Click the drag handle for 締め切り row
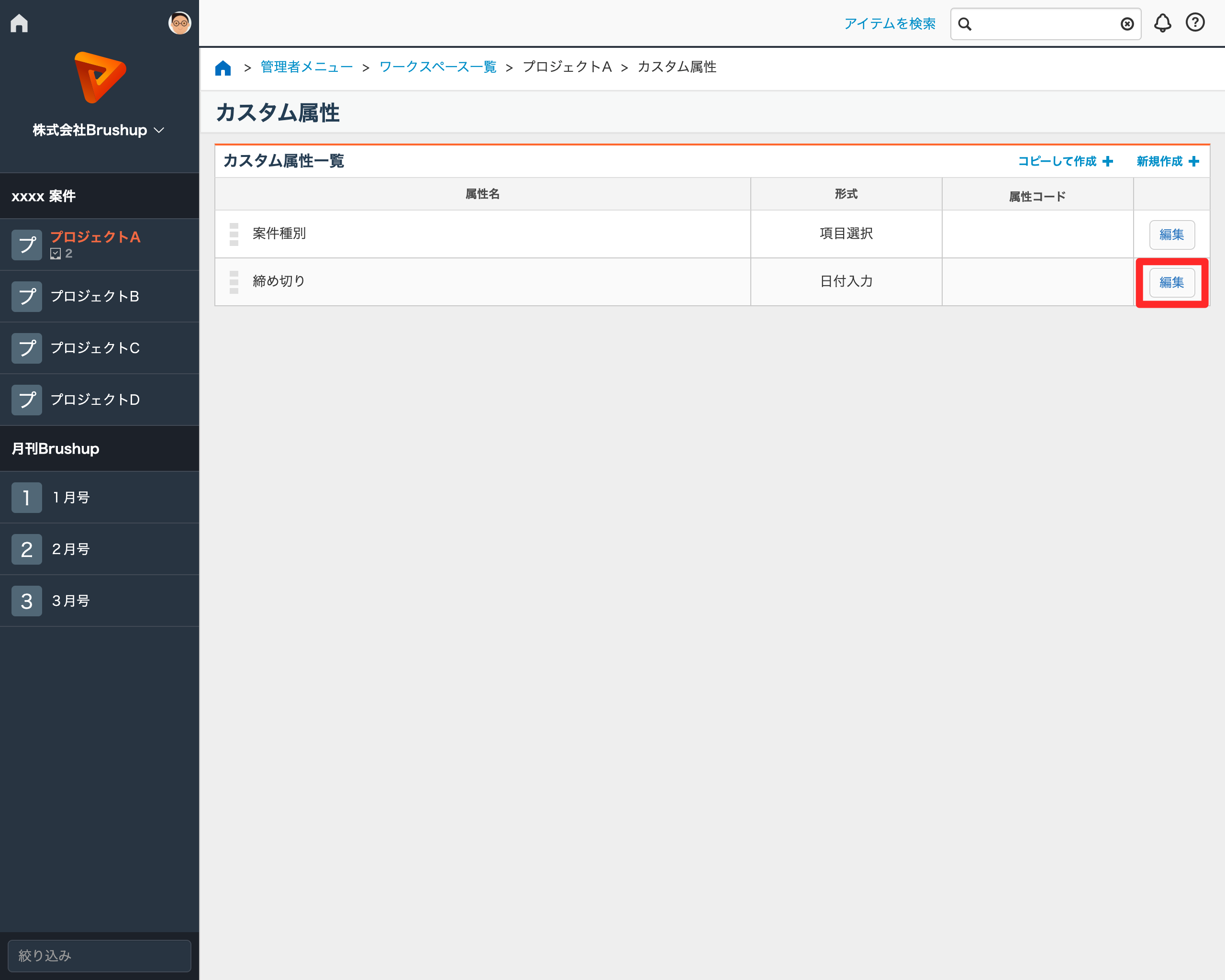Viewport: 1225px width, 980px height. click(234, 282)
